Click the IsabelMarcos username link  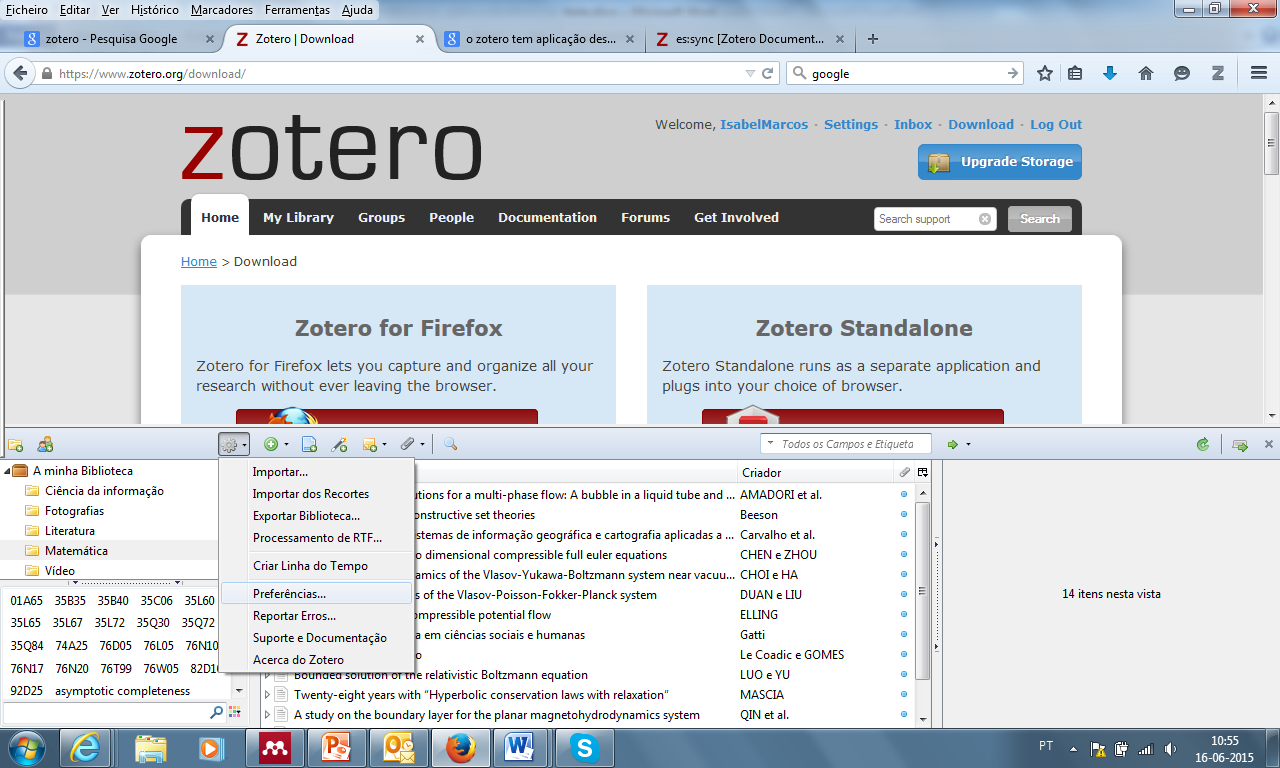[x=765, y=125]
